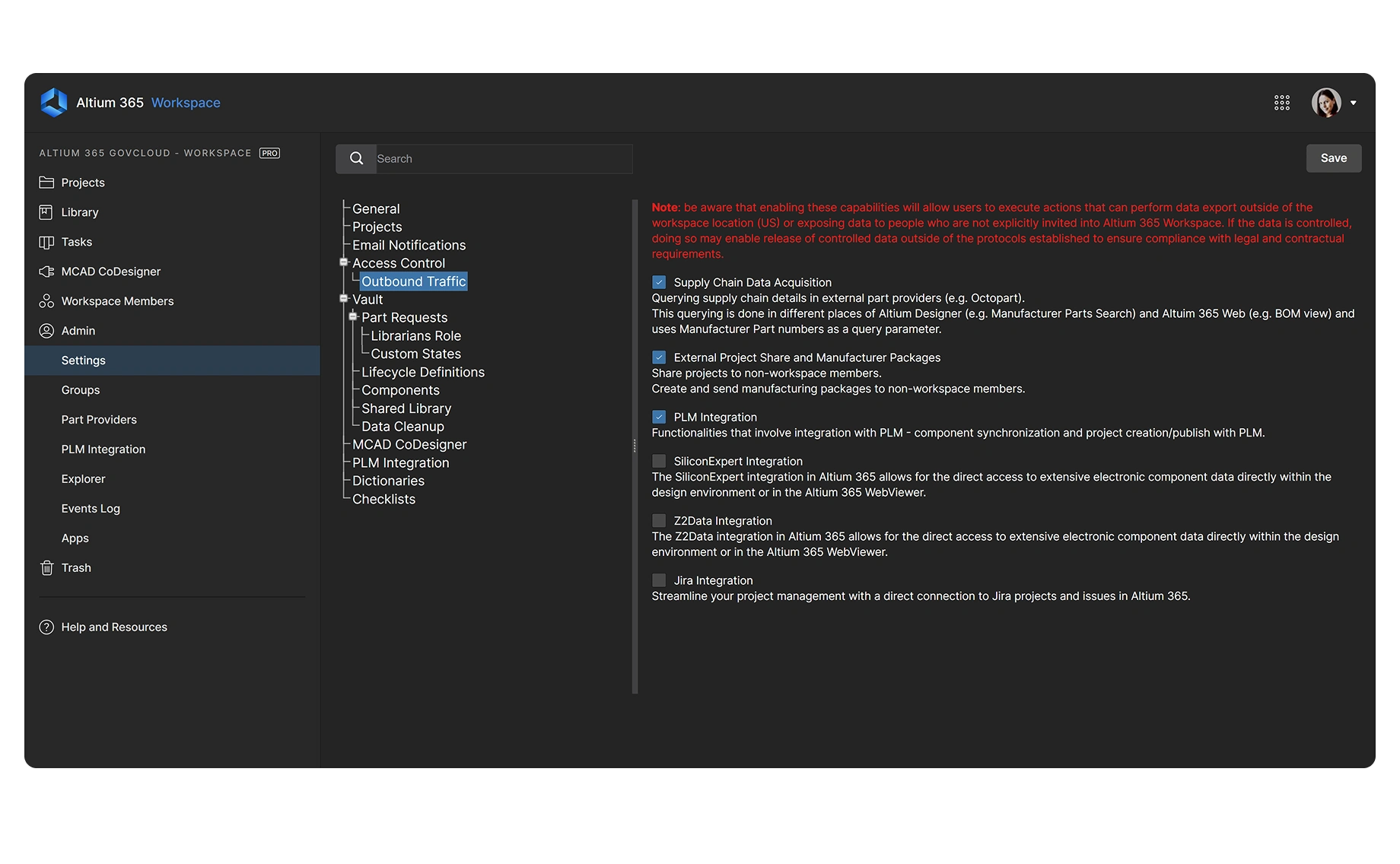Viewport: 1400px width, 864px height.
Task: Click the MCAD CoDesigner sidebar icon
Action: click(46, 272)
